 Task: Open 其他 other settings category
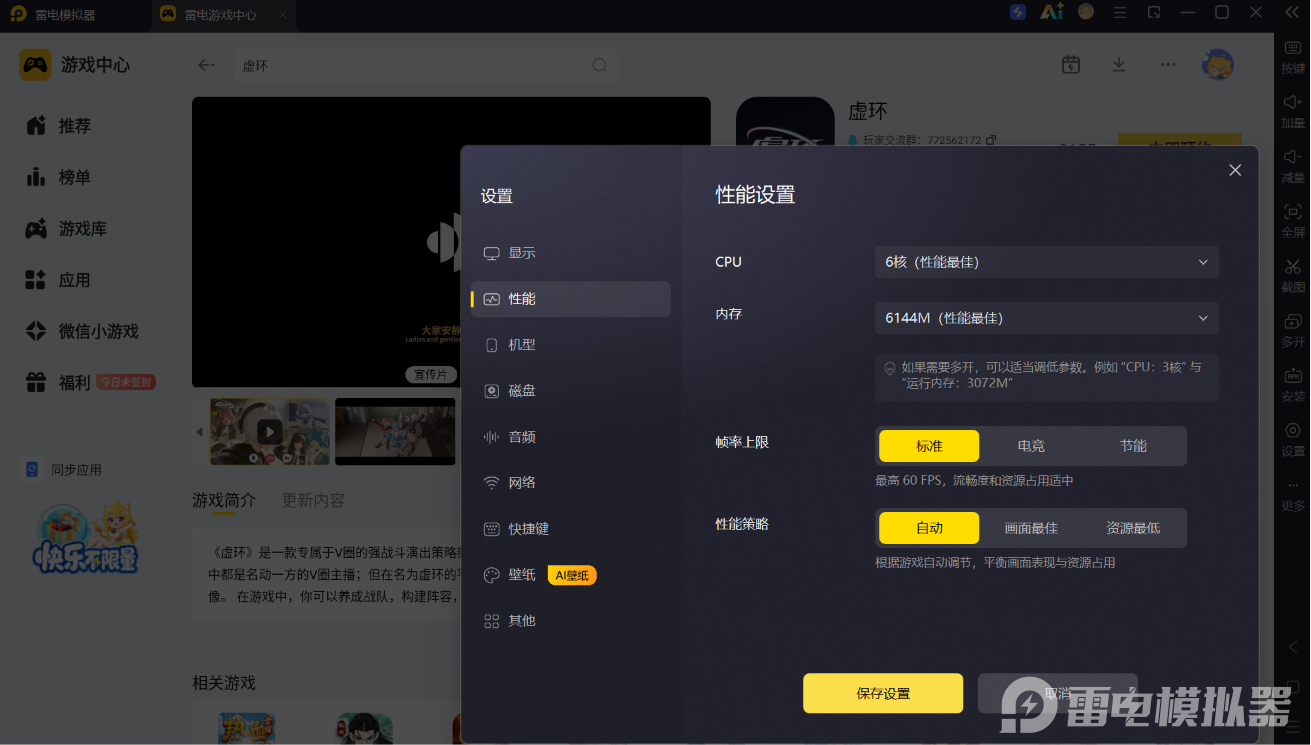[571, 621]
